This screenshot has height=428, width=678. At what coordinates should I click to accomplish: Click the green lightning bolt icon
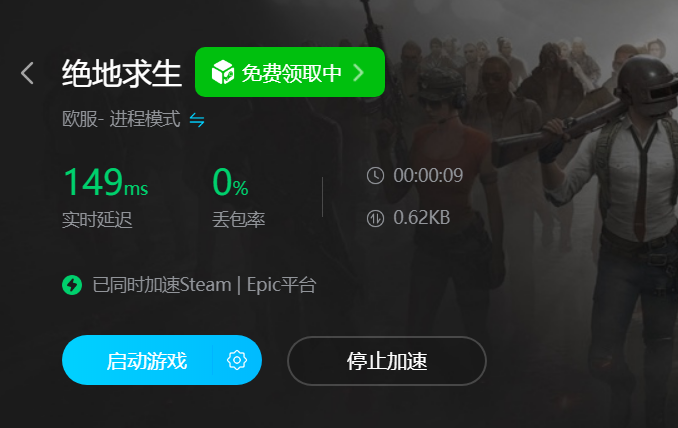click(72, 285)
